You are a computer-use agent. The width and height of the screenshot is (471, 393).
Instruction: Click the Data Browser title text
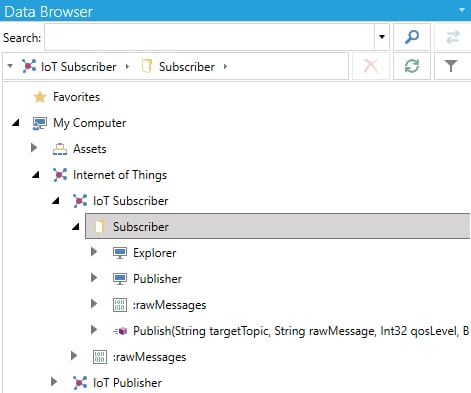(x=48, y=11)
